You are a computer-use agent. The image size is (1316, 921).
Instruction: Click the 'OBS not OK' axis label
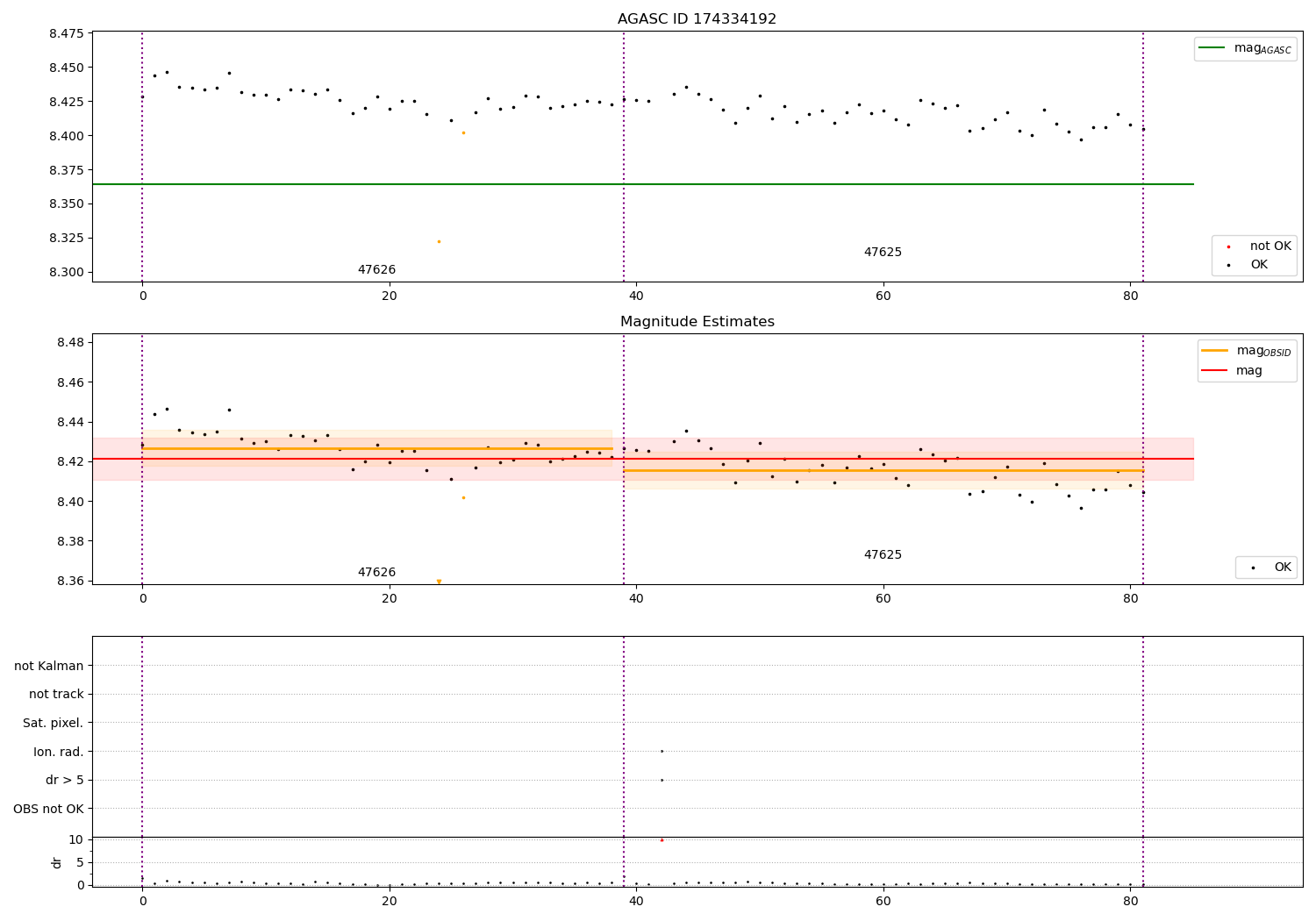point(49,809)
